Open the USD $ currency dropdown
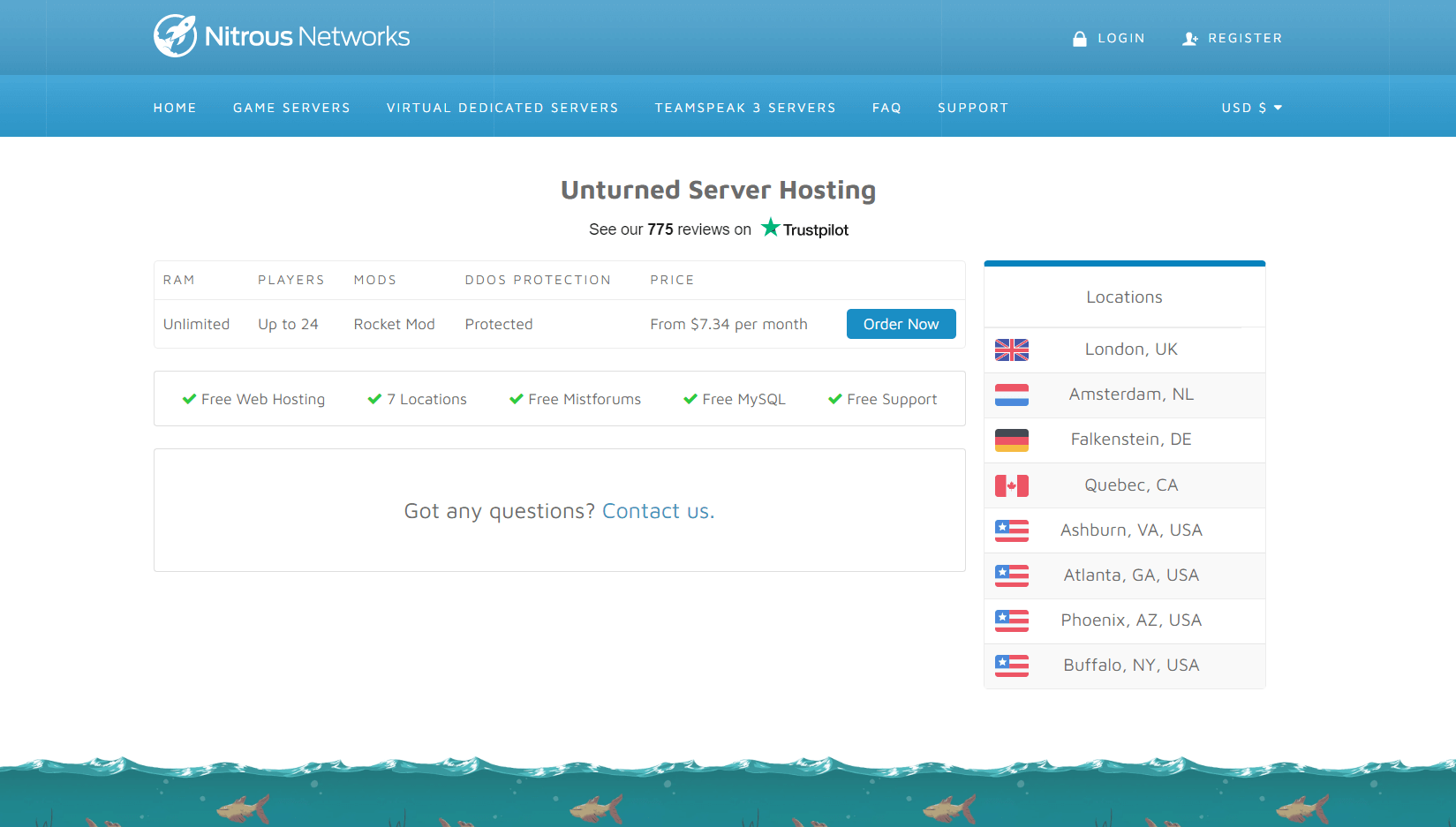The height and width of the screenshot is (827, 1456). 1252,108
